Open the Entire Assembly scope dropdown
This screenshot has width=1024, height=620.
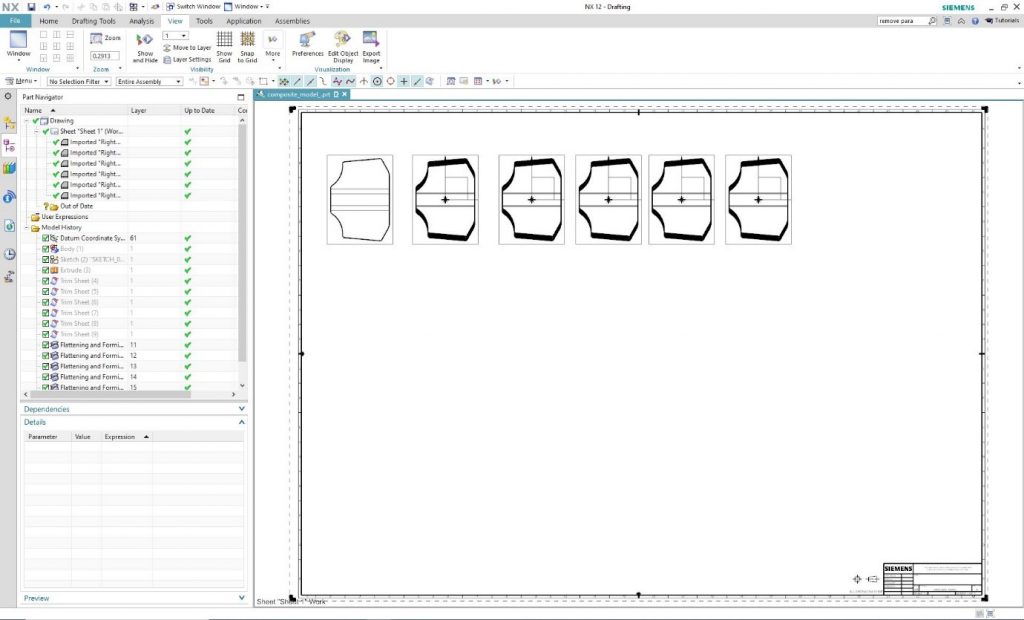tap(149, 81)
